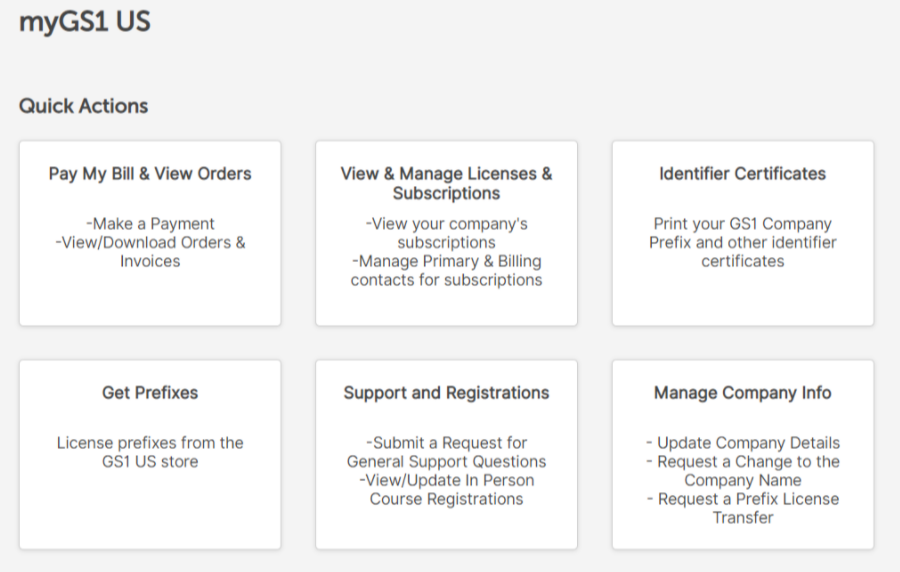Click View your company's subscriptions text
The height and width of the screenshot is (572, 900).
pyautogui.click(x=447, y=233)
